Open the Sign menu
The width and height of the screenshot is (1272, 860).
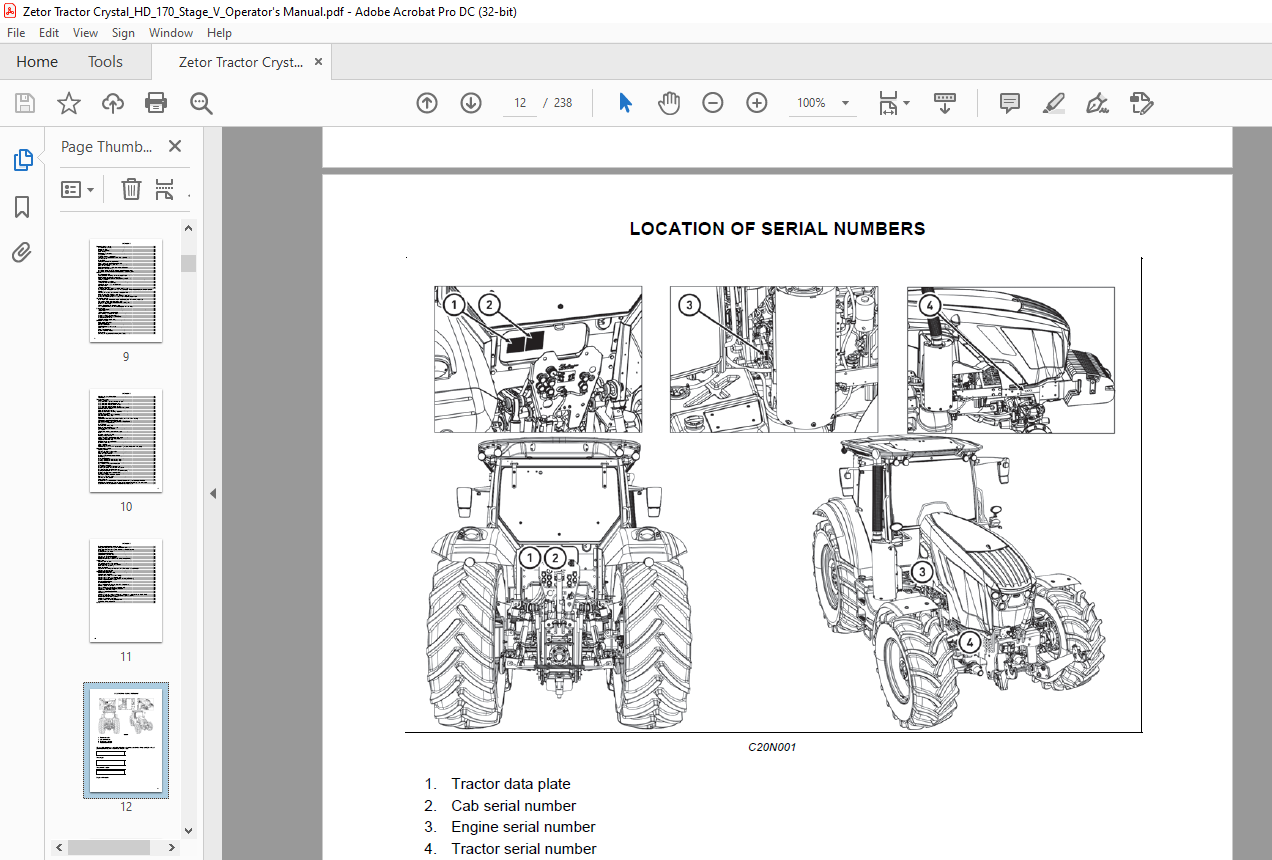[x=123, y=33]
